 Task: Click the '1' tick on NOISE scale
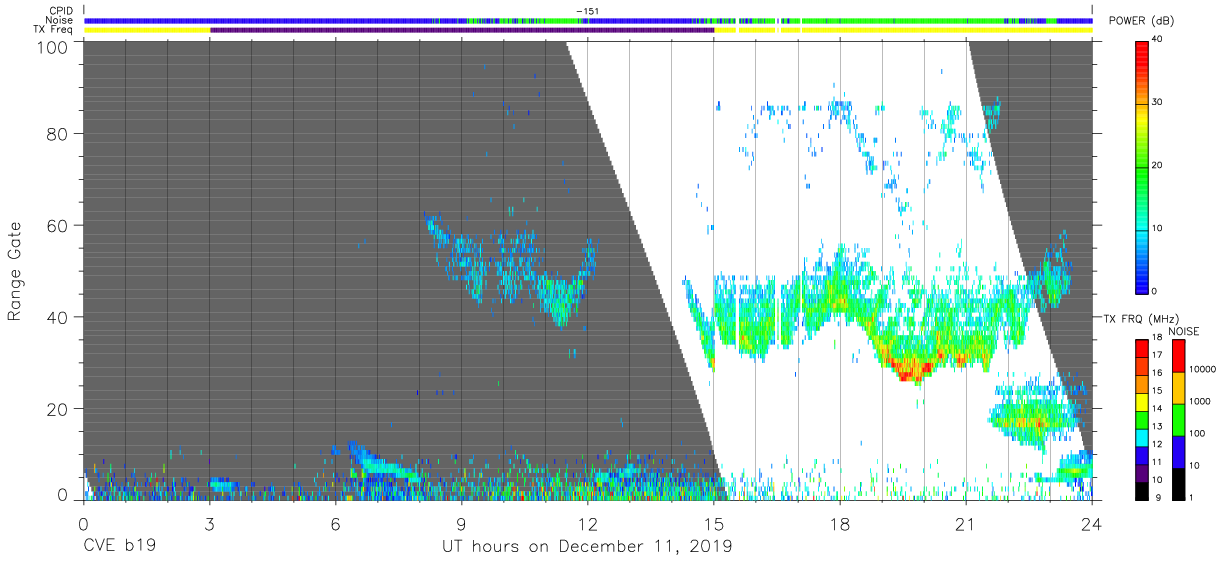click(x=1192, y=496)
